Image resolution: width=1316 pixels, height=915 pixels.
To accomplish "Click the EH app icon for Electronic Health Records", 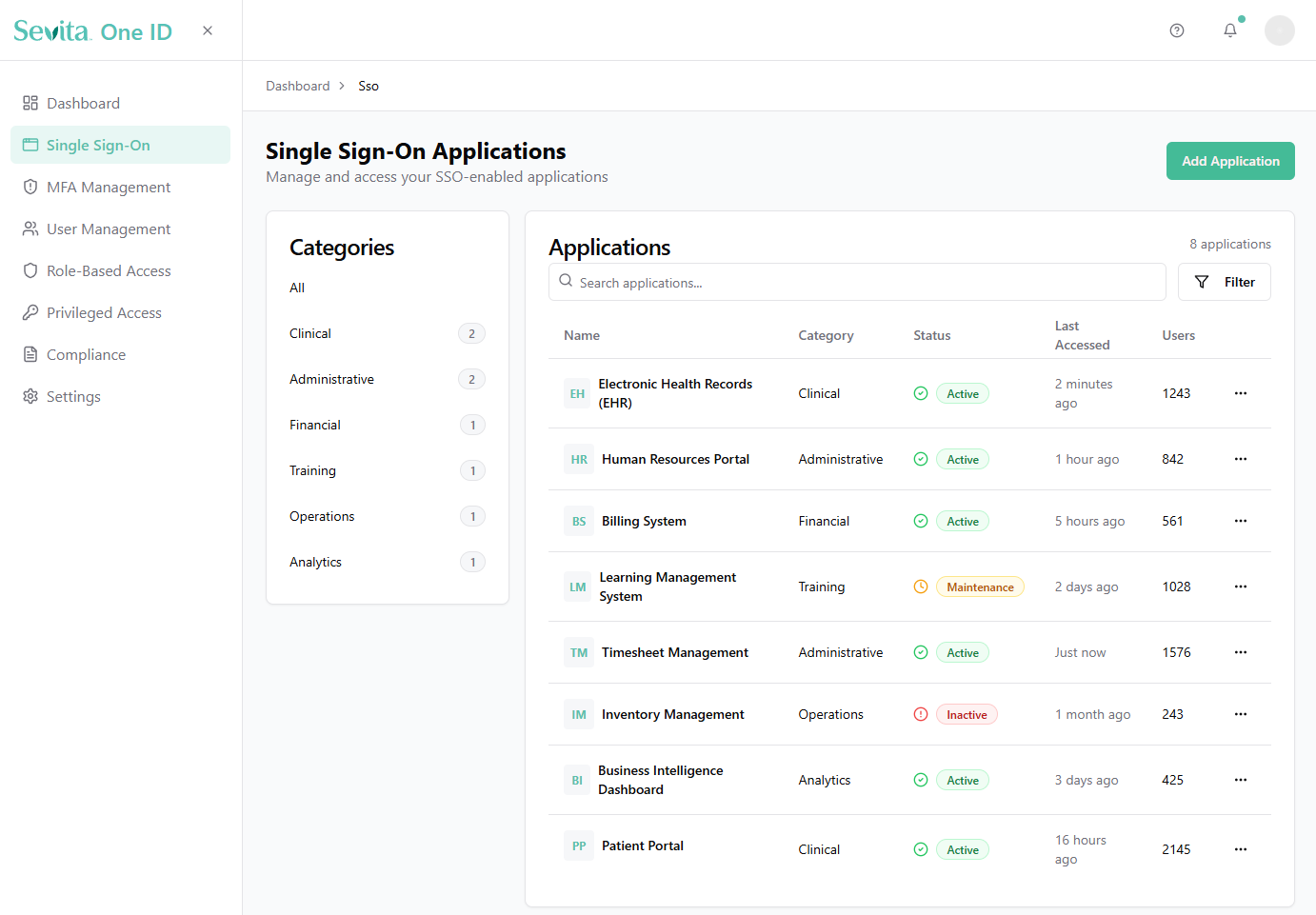I will 577,393.
